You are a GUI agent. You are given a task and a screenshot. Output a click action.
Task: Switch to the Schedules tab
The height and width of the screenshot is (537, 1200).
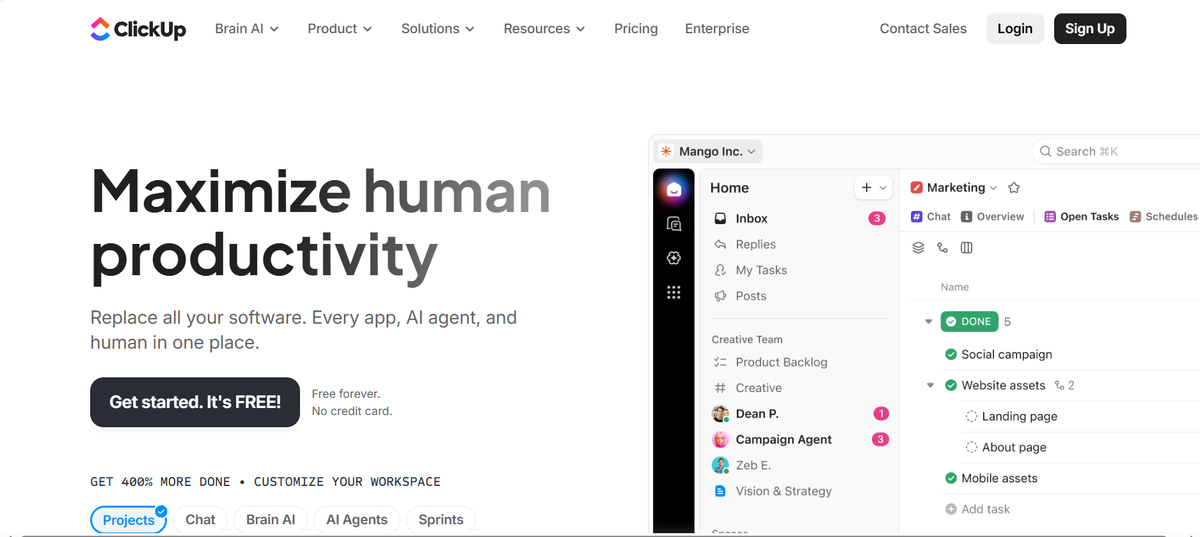click(1163, 216)
